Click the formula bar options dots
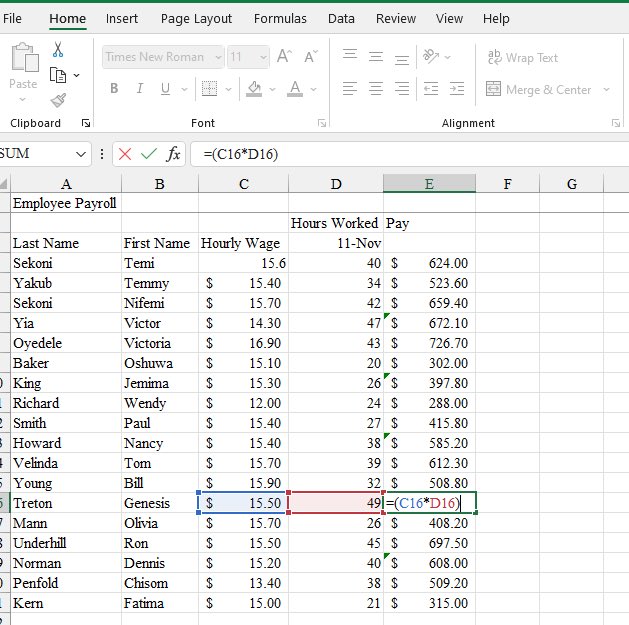Viewport: 629px width, 625px height. pyautogui.click(x=102, y=154)
